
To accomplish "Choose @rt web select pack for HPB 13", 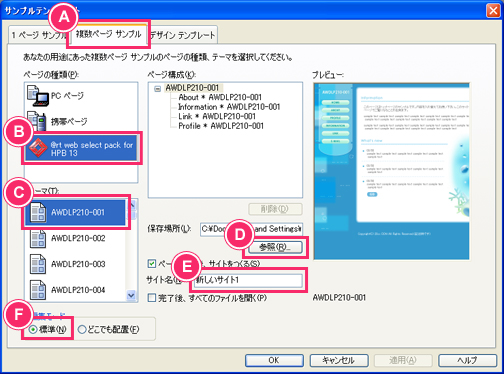I will point(82,148).
